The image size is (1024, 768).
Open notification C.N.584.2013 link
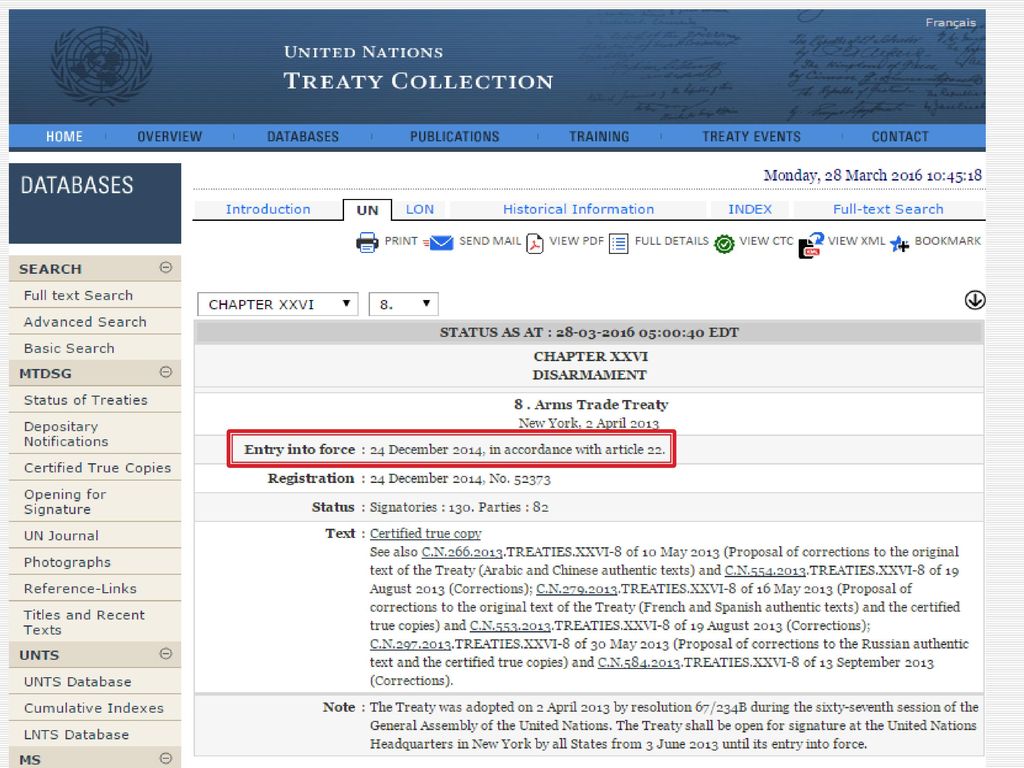[x=639, y=662]
